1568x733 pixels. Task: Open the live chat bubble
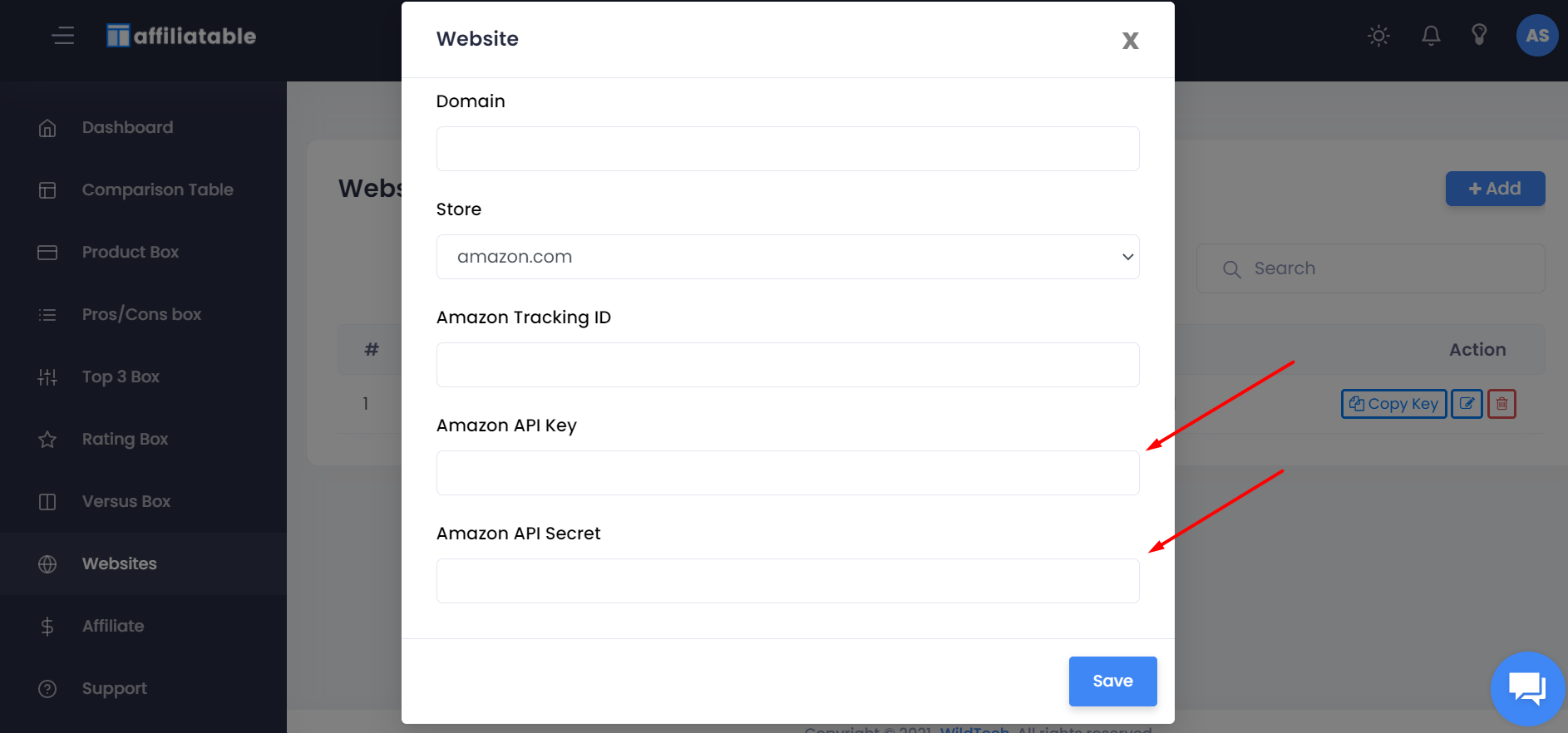coord(1527,688)
